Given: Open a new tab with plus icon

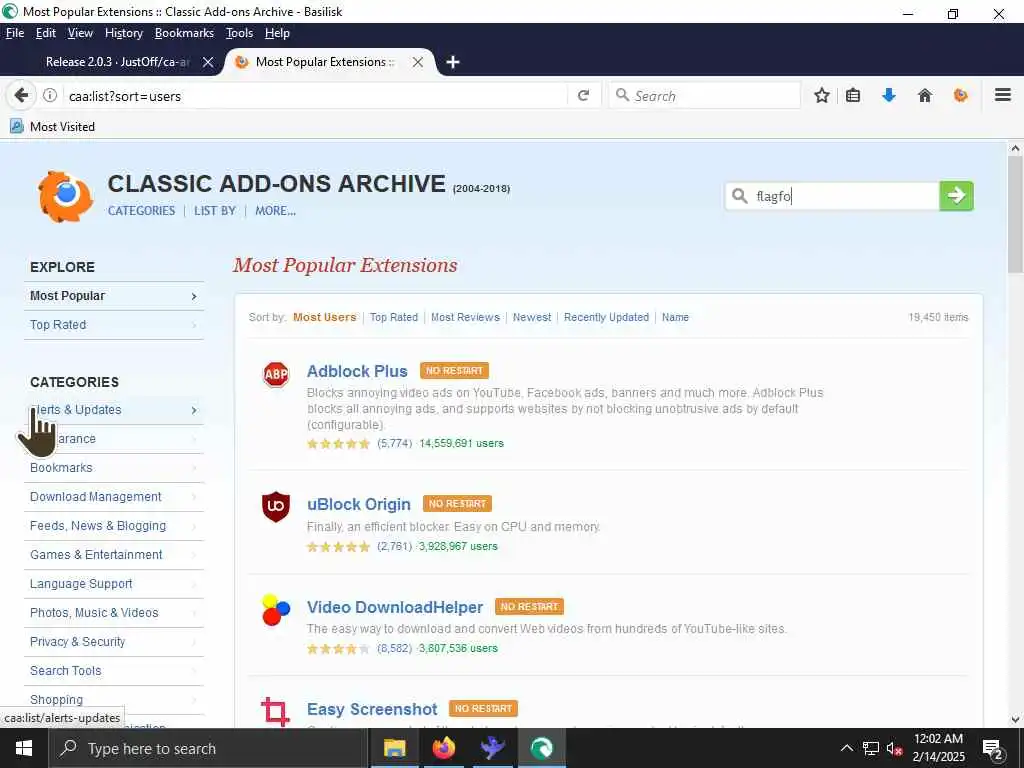Looking at the screenshot, I should coord(453,62).
